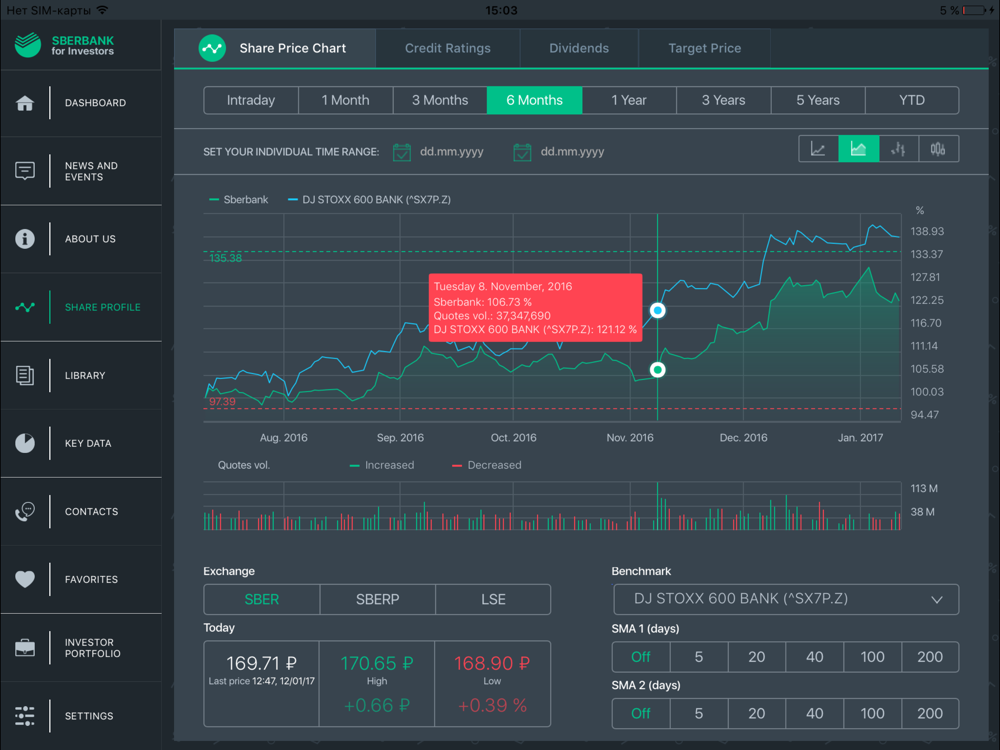Select the 6 Months time range
This screenshot has width=1000, height=750.
[534, 100]
